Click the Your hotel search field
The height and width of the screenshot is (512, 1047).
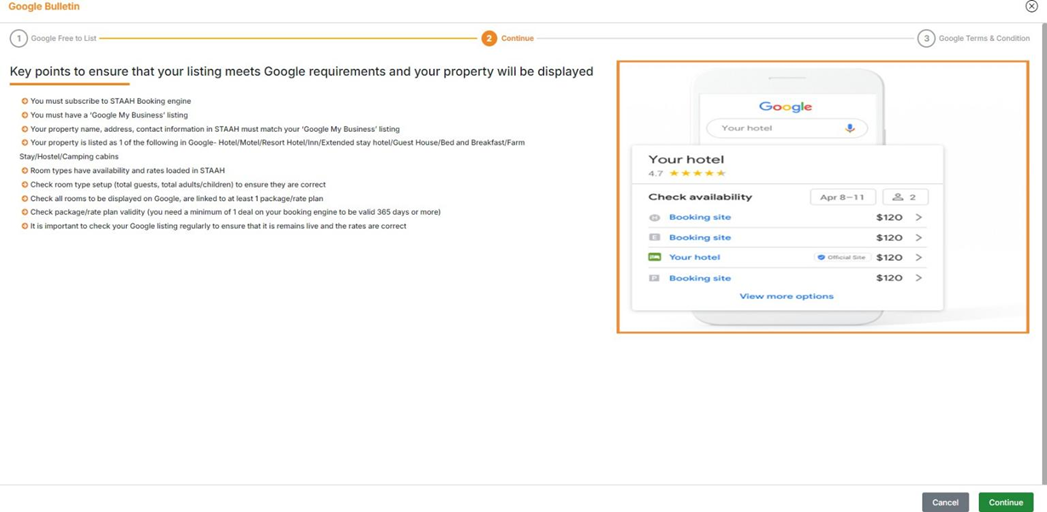click(x=775, y=128)
